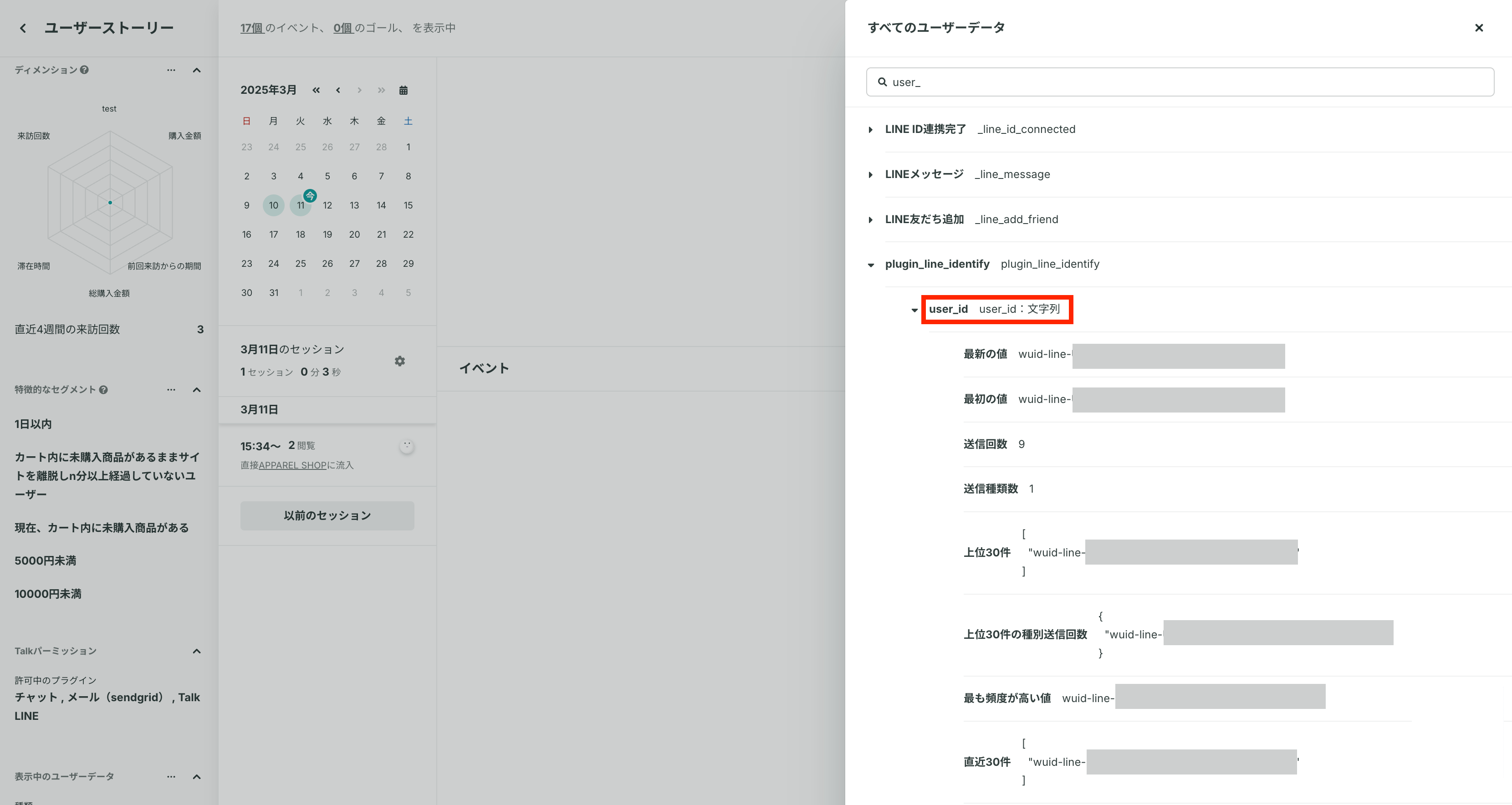The width and height of the screenshot is (1512, 805).
Task: Click the 送信回数 value row
Action: [x=1237, y=444]
